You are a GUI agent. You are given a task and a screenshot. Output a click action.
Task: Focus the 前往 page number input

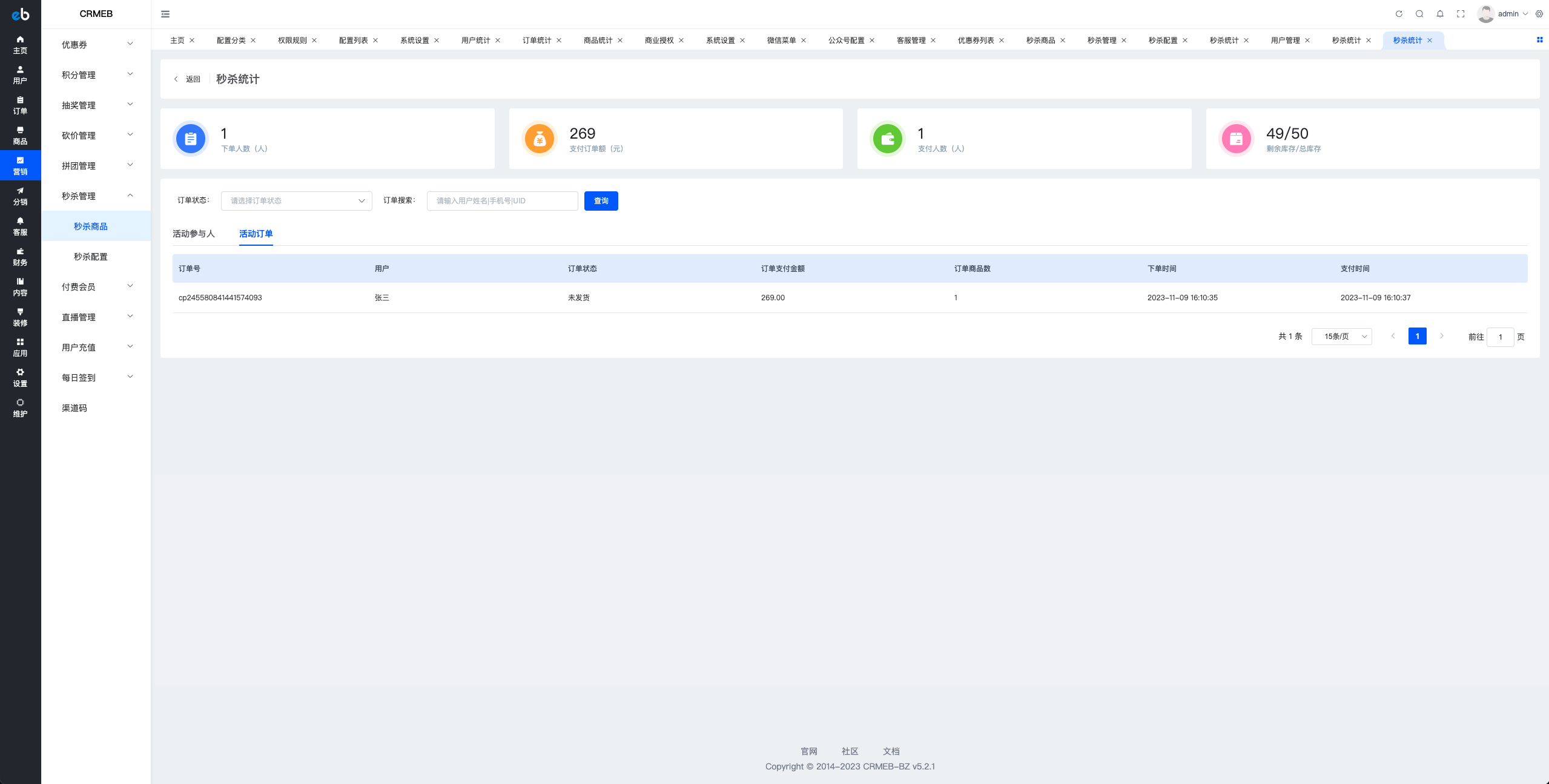[x=1500, y=337]
